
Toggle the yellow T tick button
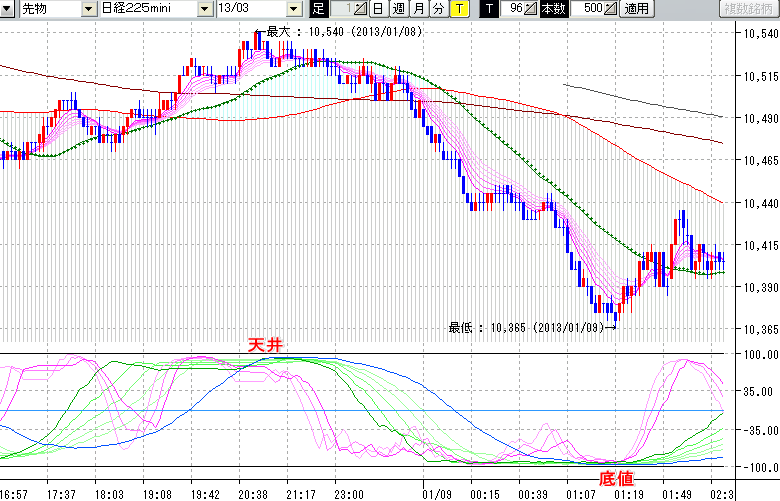(x=459, y=9)
